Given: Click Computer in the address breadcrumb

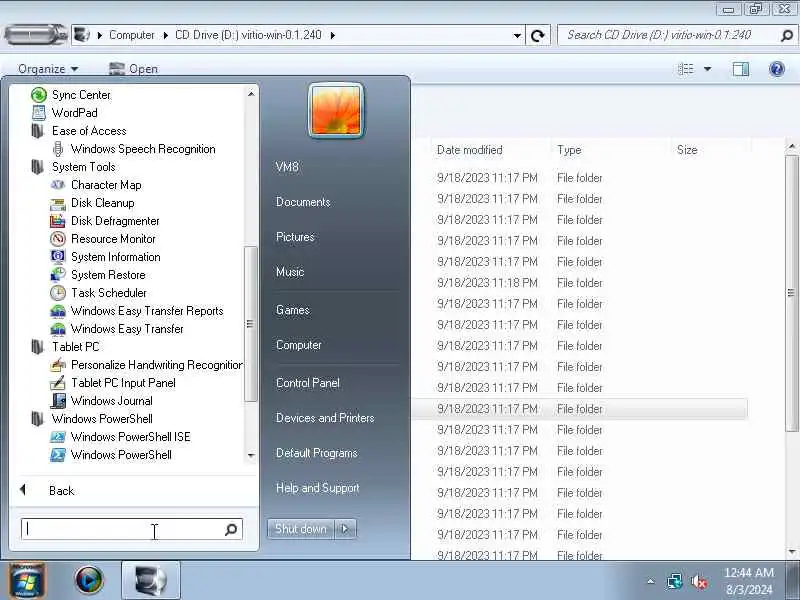Looking at the screenshot, I should (131, 35).
